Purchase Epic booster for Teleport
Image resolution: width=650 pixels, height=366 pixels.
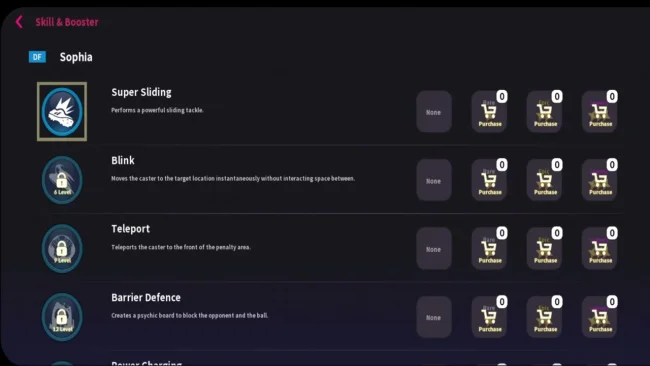[544, 248]
